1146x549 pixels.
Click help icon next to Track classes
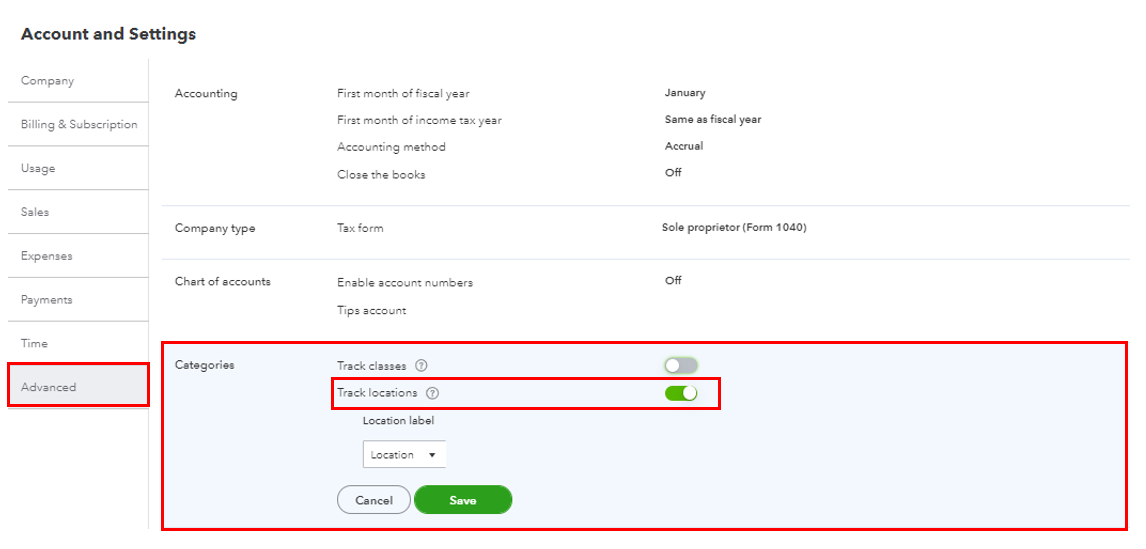tap(421, 366)
